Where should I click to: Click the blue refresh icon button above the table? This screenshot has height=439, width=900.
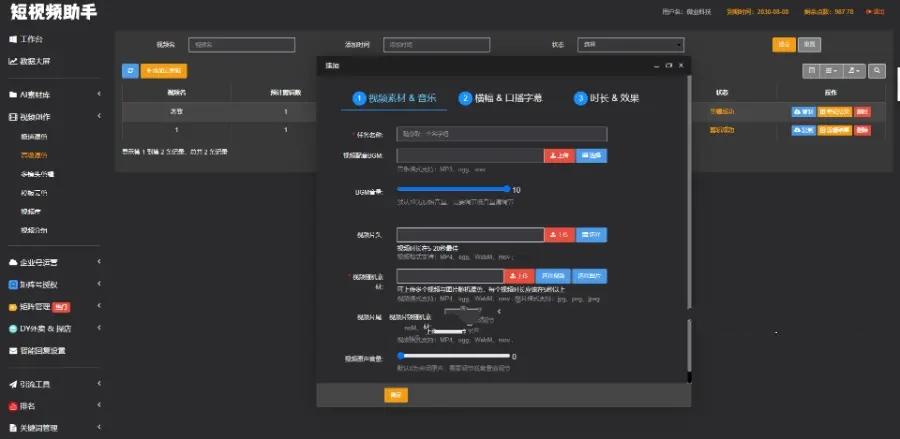click(x=130, y=71)
